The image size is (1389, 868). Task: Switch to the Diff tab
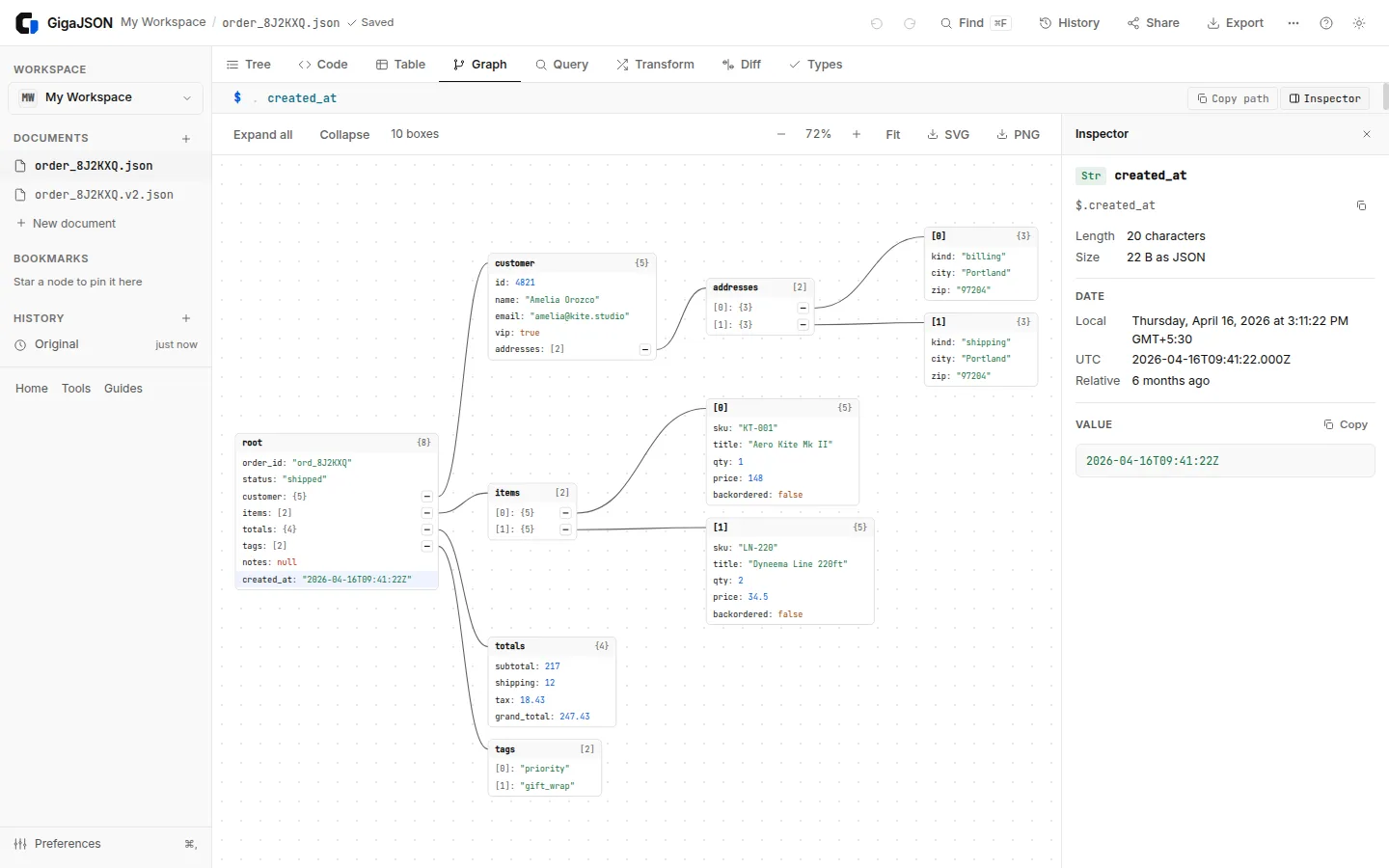[x=742, y=65]
